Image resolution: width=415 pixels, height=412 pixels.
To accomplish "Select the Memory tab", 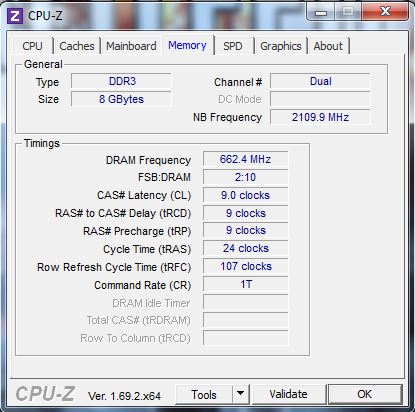I will tap(187, 45).
